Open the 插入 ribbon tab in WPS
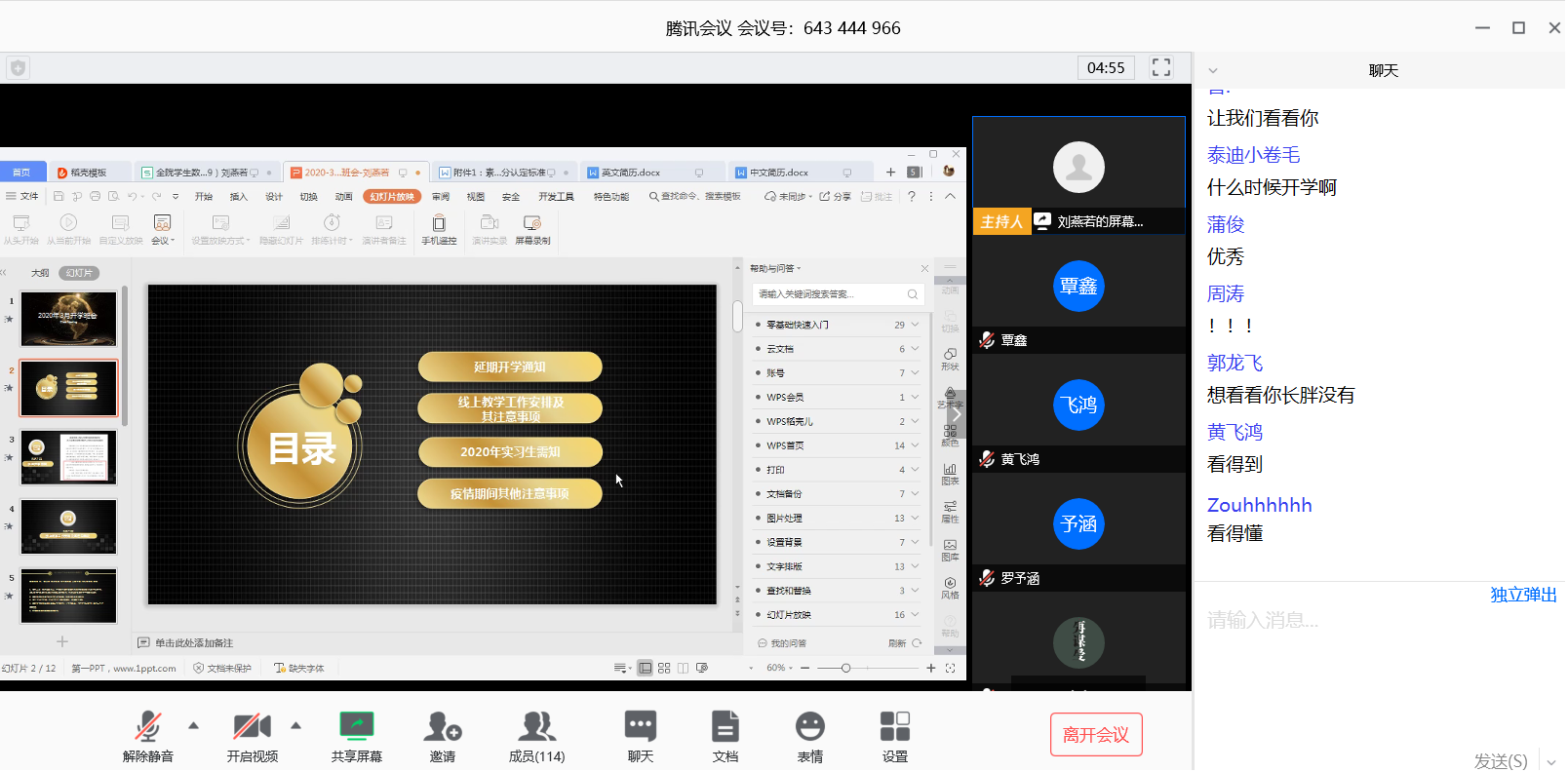This screenshot has height=772, width=1568. click(x=239, y=197)
